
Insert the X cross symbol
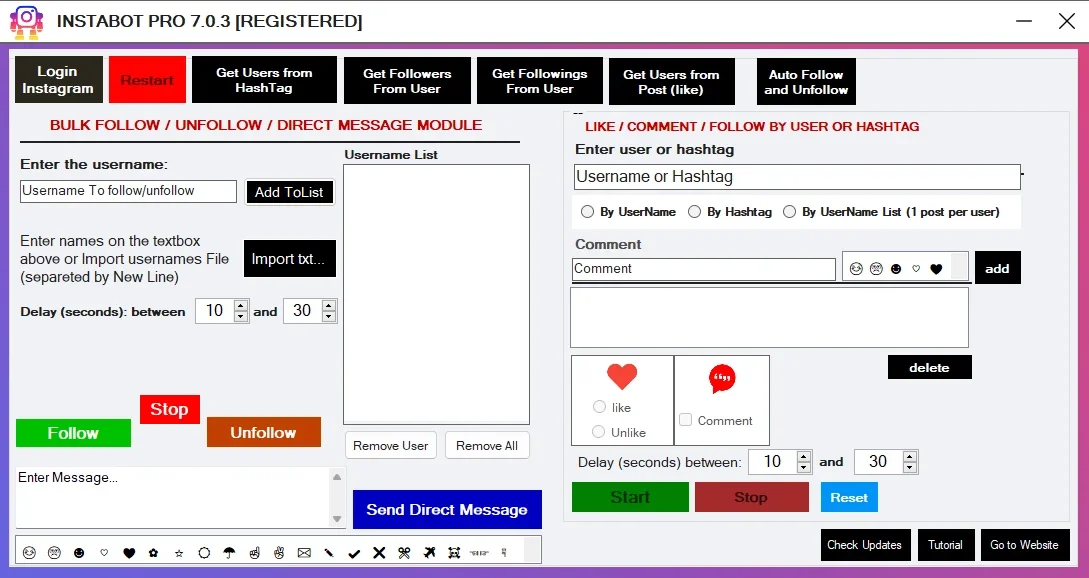pyautogui.click(x=379, y=553)
